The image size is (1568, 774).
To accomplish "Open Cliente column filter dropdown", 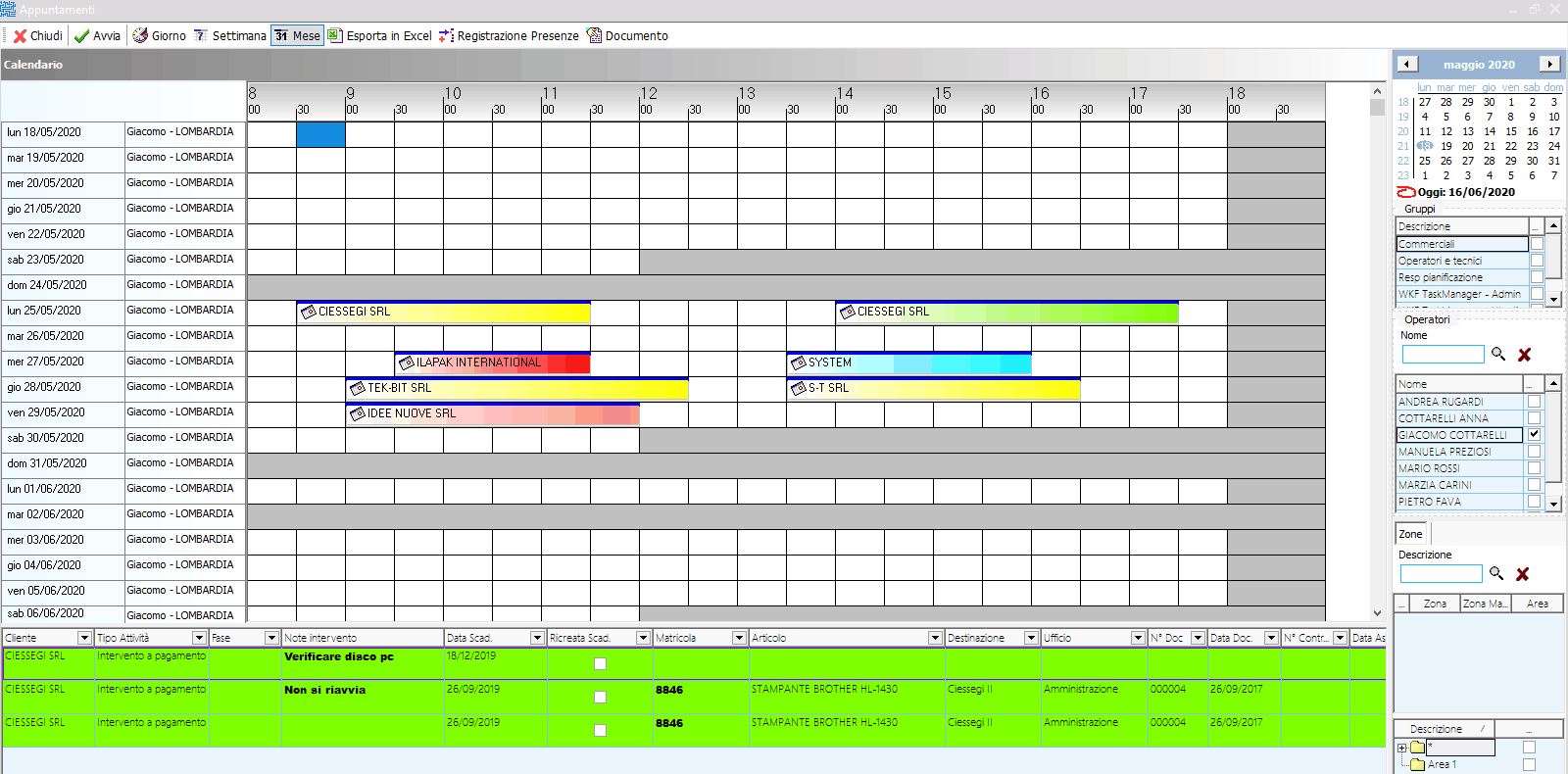I will (x=84, y=638).
